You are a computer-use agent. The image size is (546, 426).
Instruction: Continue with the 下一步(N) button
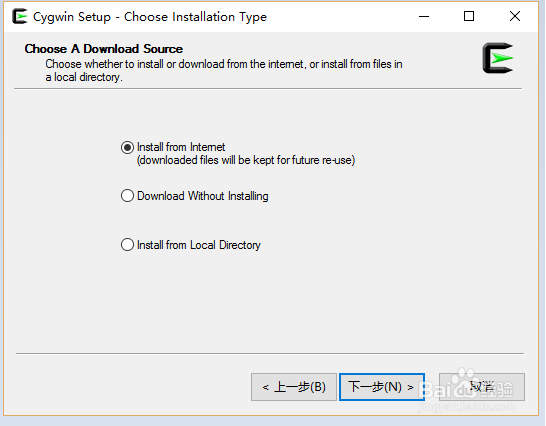click(382, 387)
